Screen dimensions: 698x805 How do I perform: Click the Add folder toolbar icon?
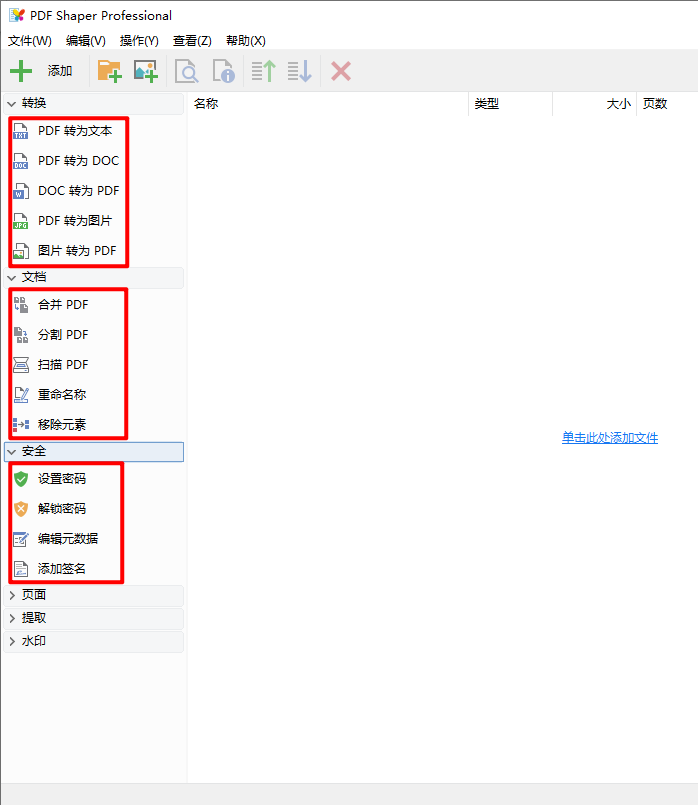(x=109, y=71)
